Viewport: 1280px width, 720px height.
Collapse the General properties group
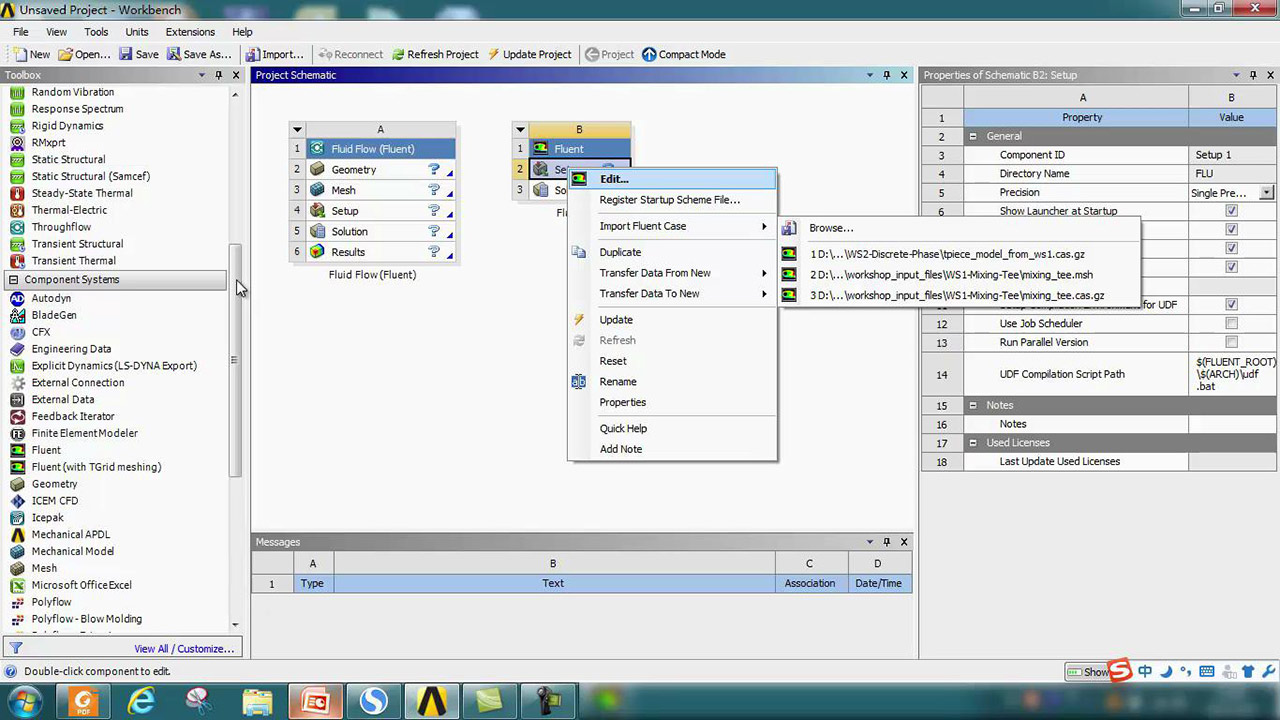pos(973,136)
